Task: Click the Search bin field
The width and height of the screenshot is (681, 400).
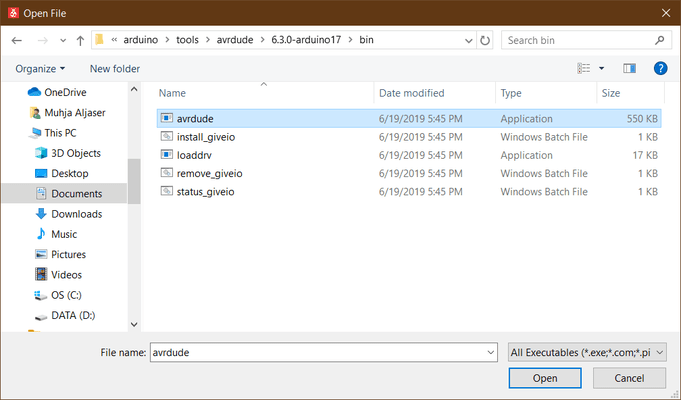Action: [585, 40]
